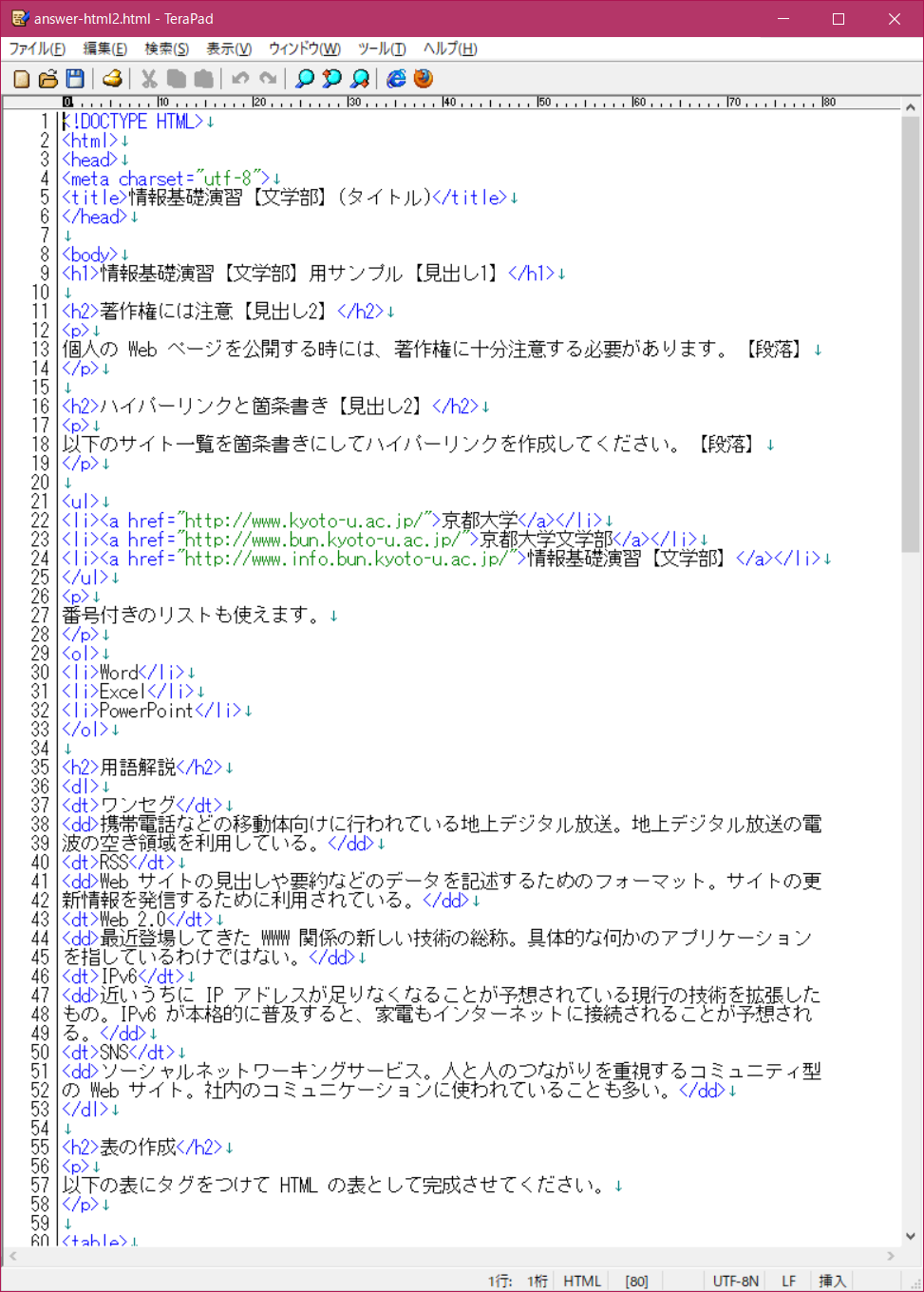Click the Print icon in toolbar
Screen dimensions: 924x1292
pos(112,79)
